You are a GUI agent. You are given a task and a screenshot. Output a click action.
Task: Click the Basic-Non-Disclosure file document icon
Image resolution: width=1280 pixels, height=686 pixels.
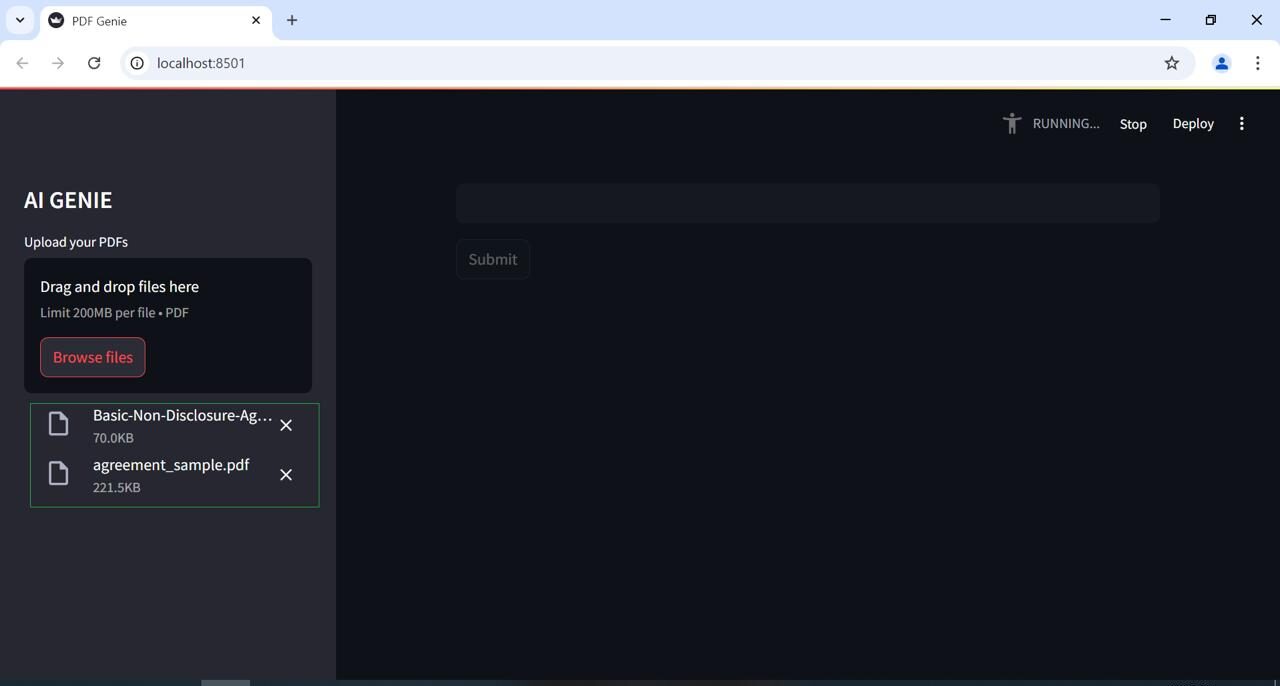coord(59,424)
